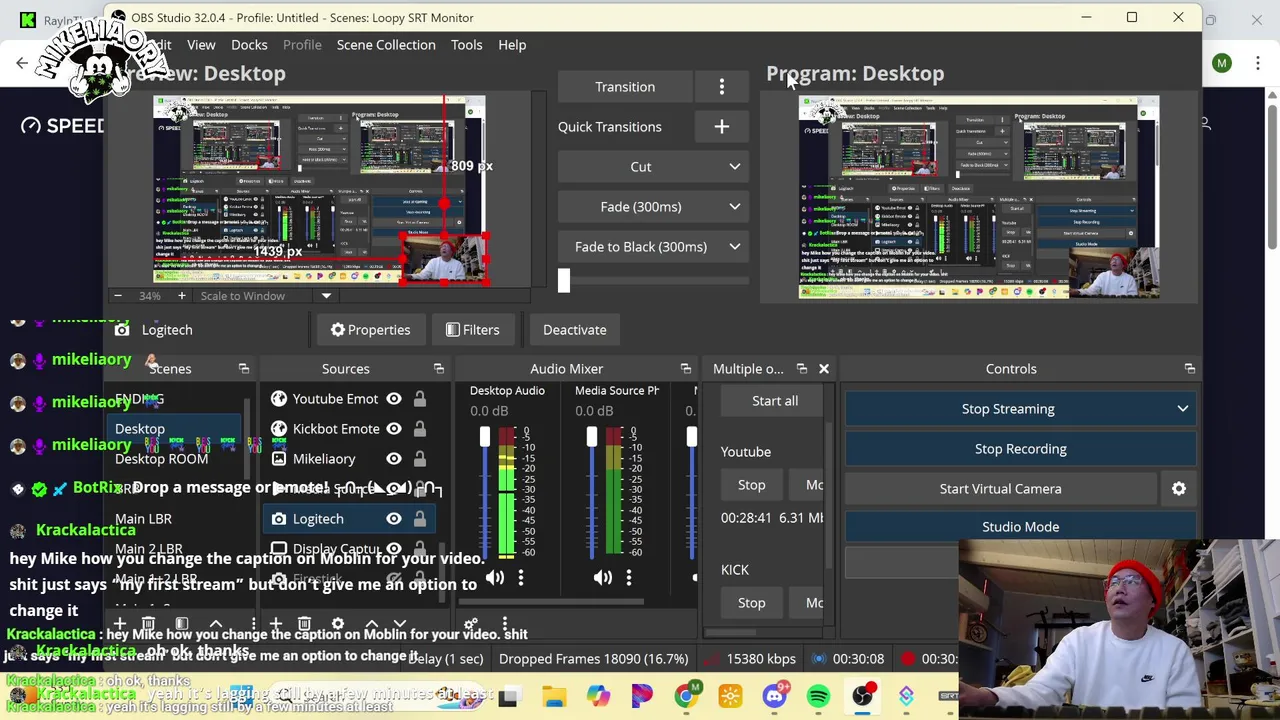1280x720 pixels.
Task: Hide the Logitech camera source
Action: (394, 519)
